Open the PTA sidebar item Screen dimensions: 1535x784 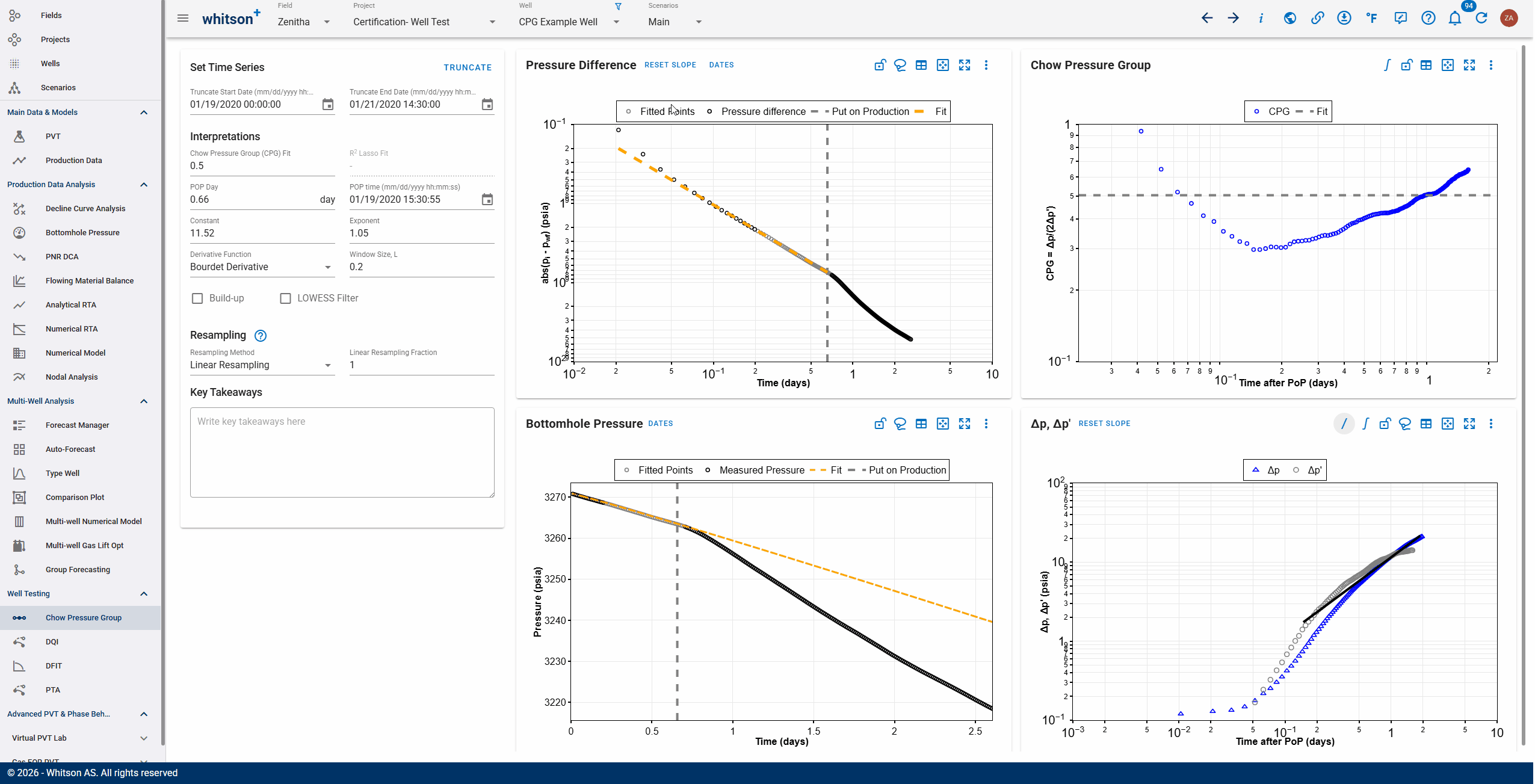point(53,690)
